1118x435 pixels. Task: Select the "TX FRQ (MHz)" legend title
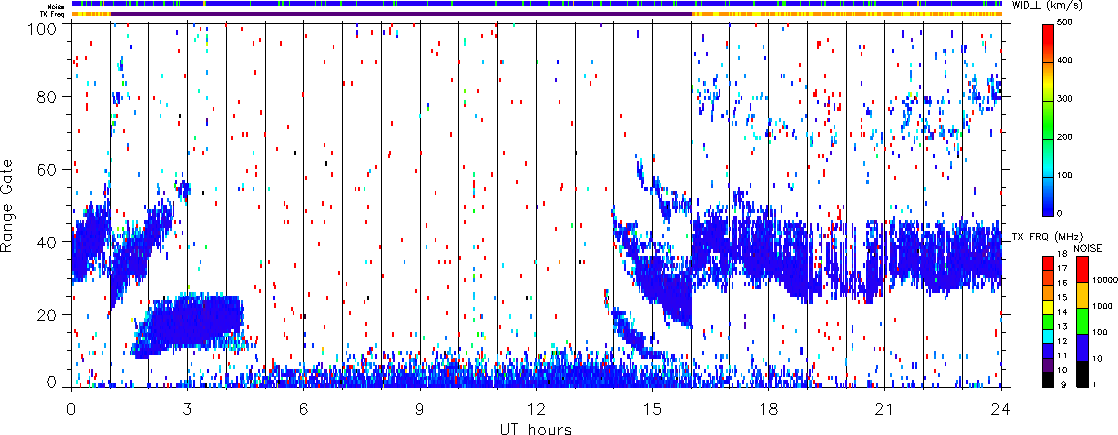coord(1047,237)
